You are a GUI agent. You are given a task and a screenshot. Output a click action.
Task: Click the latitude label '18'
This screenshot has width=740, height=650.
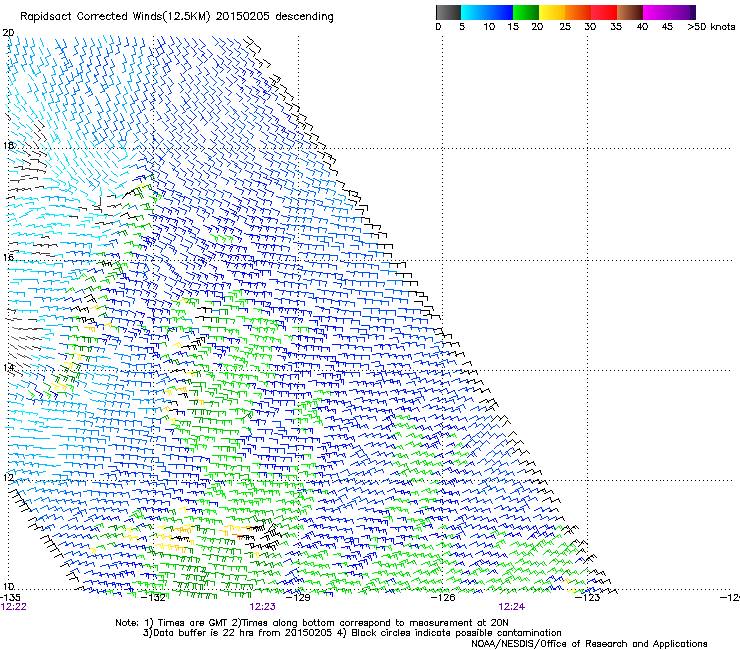coord(8,145)
